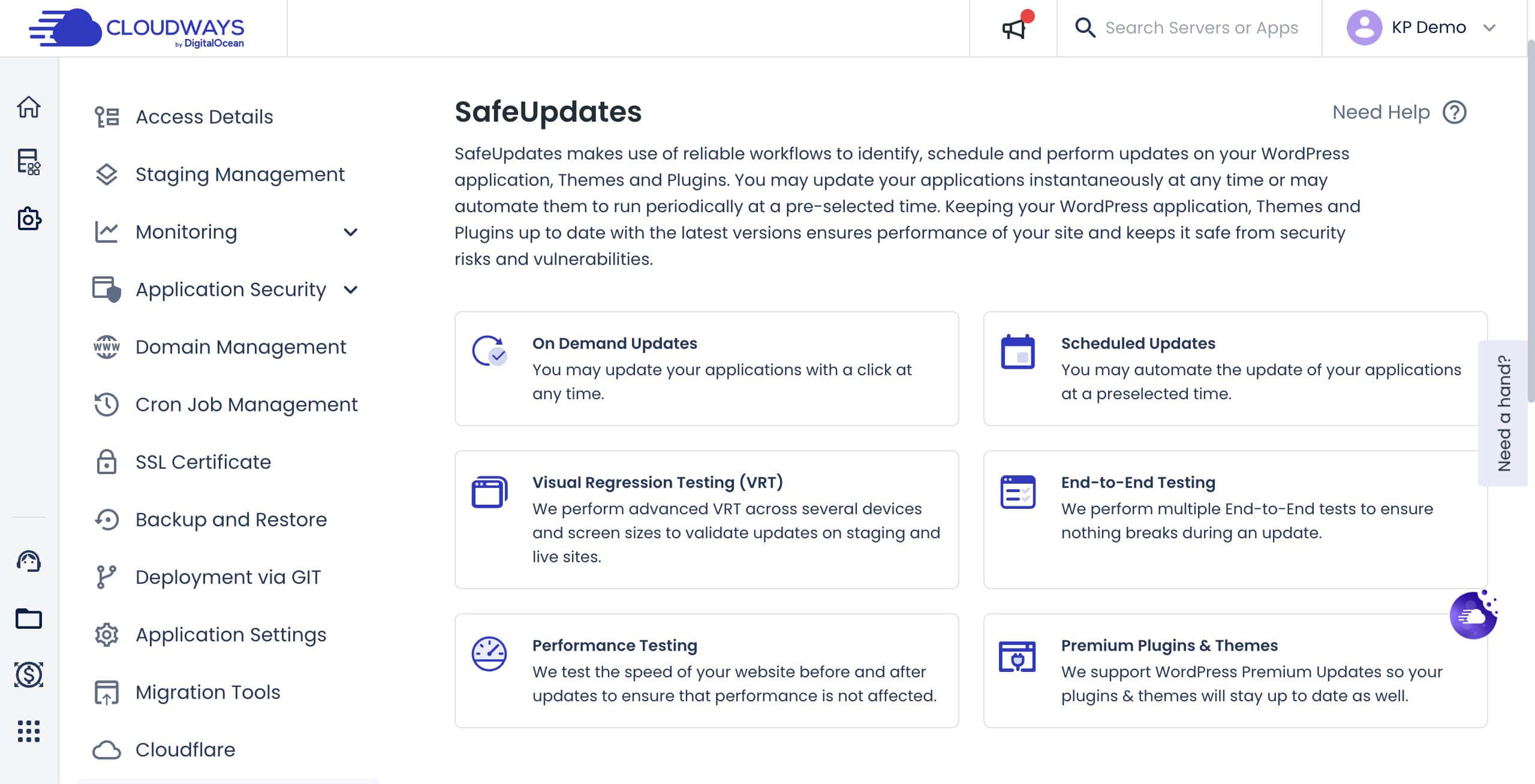Screen dimensions: 1535x784
Task: Open the megaphone announcements icon
Action: pyautogui.click(x=1014, y=28)
